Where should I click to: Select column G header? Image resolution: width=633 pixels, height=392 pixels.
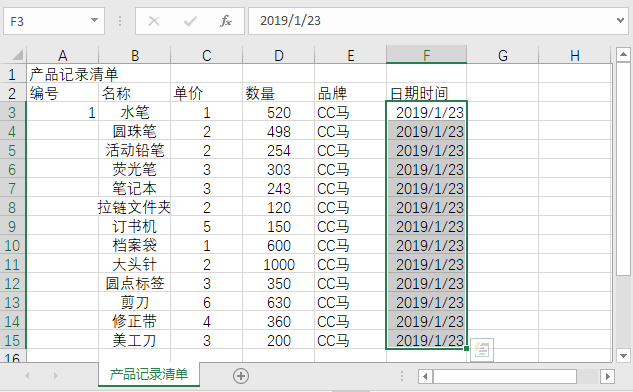503,55
